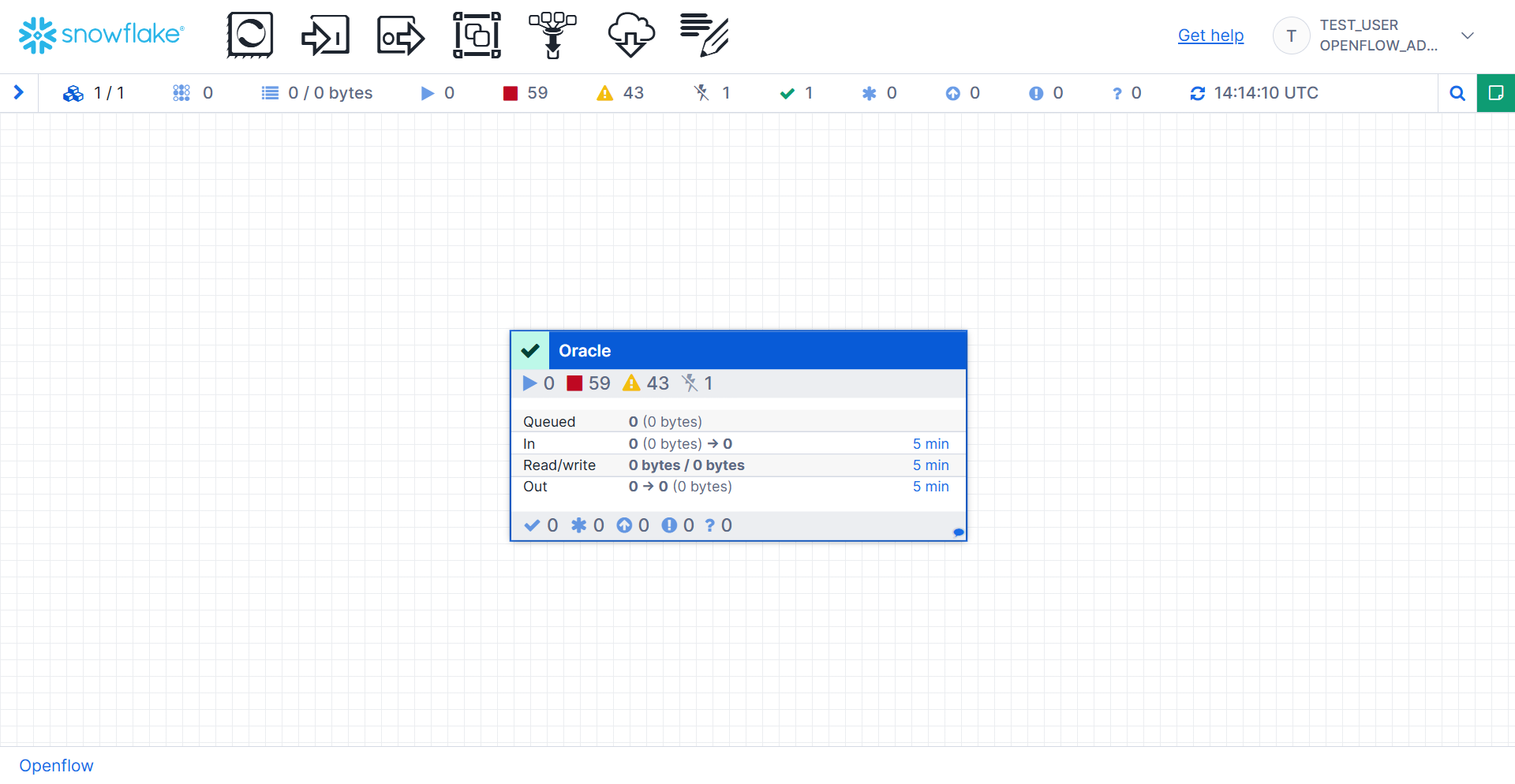Select the Input Port tool
1515x784 pixels.
click(x=325, y=35)
